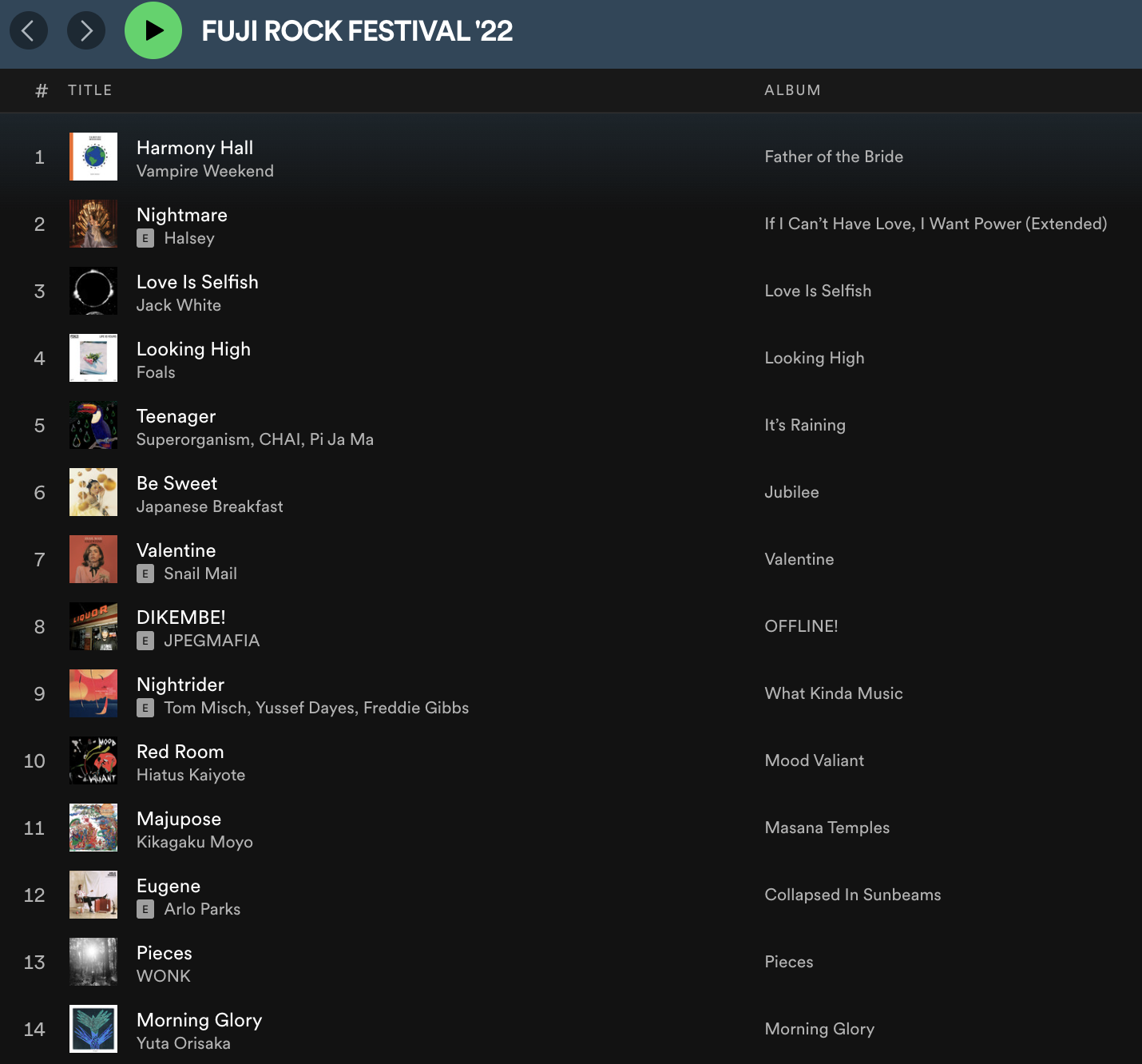Open artist Foals
This screenshot has height=1064, width=1142.
point(156,372)
